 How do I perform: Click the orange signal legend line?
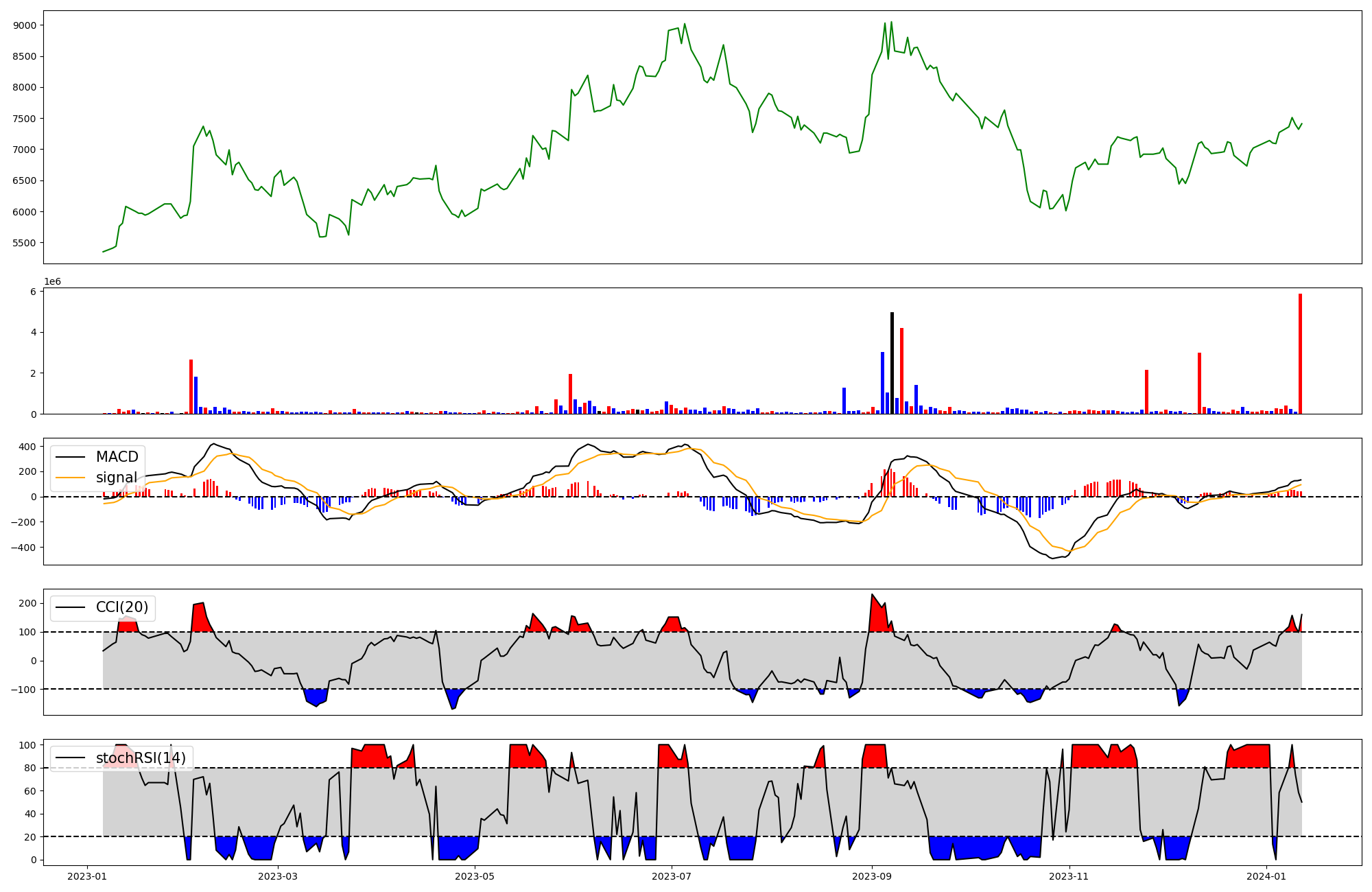(71, 478)
